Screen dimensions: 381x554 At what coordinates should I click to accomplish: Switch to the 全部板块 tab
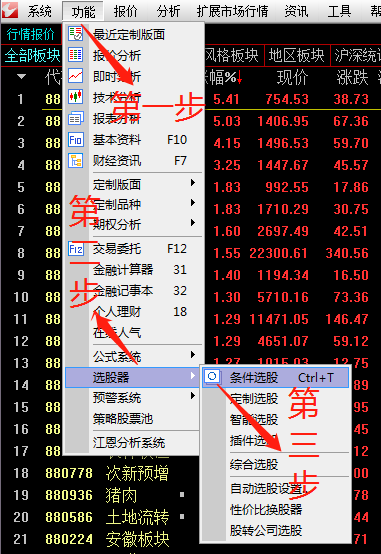pyautogui.click(x=32, y=55)
